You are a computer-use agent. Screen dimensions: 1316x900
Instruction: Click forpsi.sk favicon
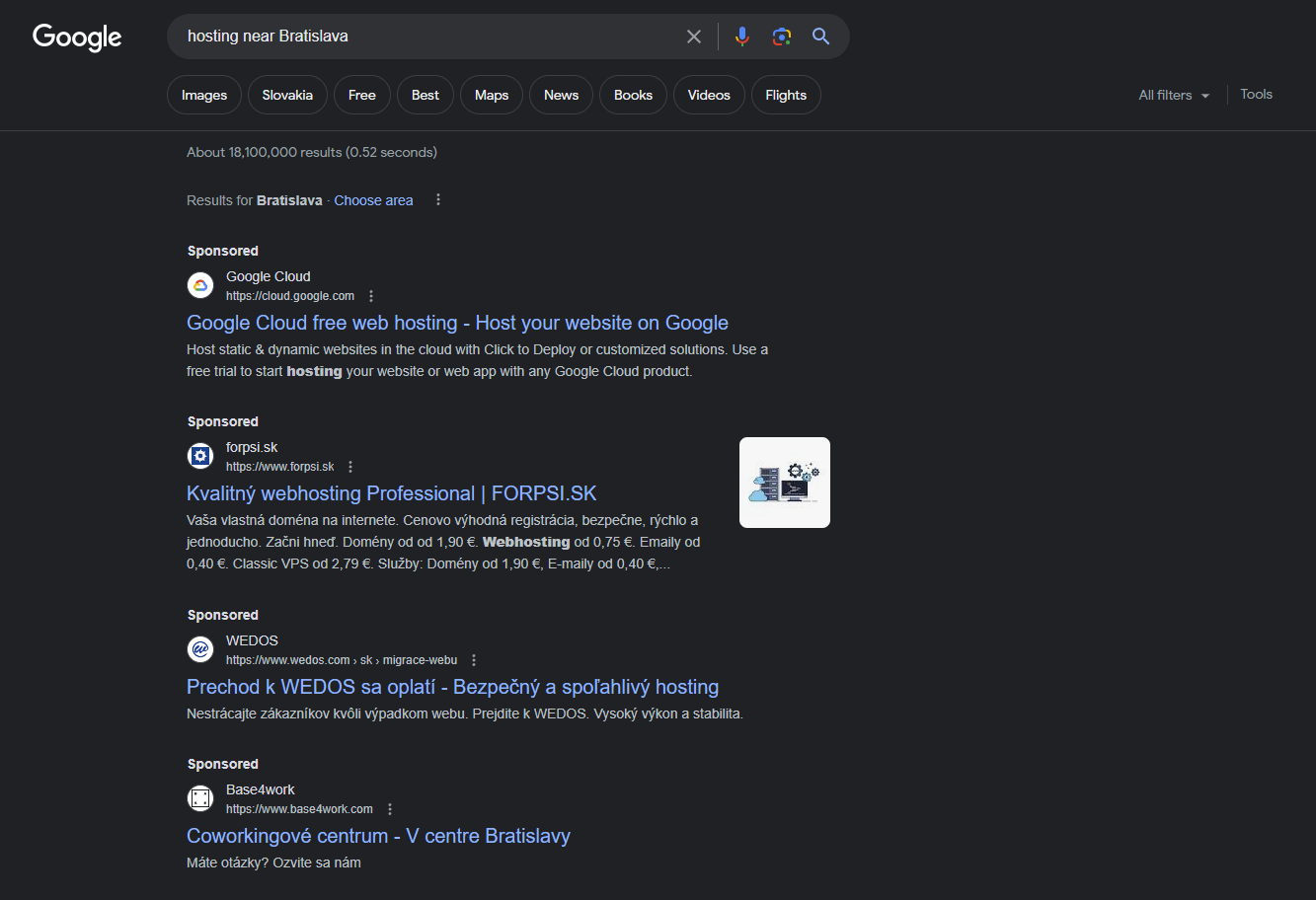point(200,456)
